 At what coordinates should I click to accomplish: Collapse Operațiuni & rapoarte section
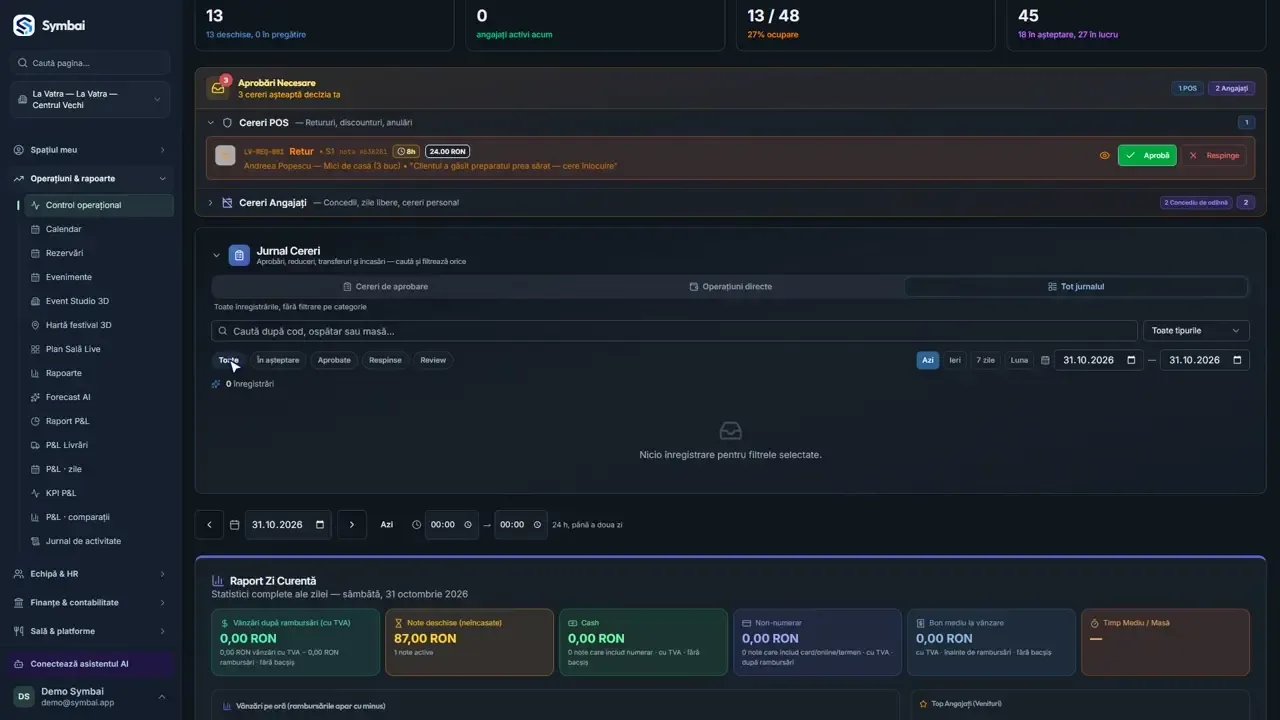(90, 179)
